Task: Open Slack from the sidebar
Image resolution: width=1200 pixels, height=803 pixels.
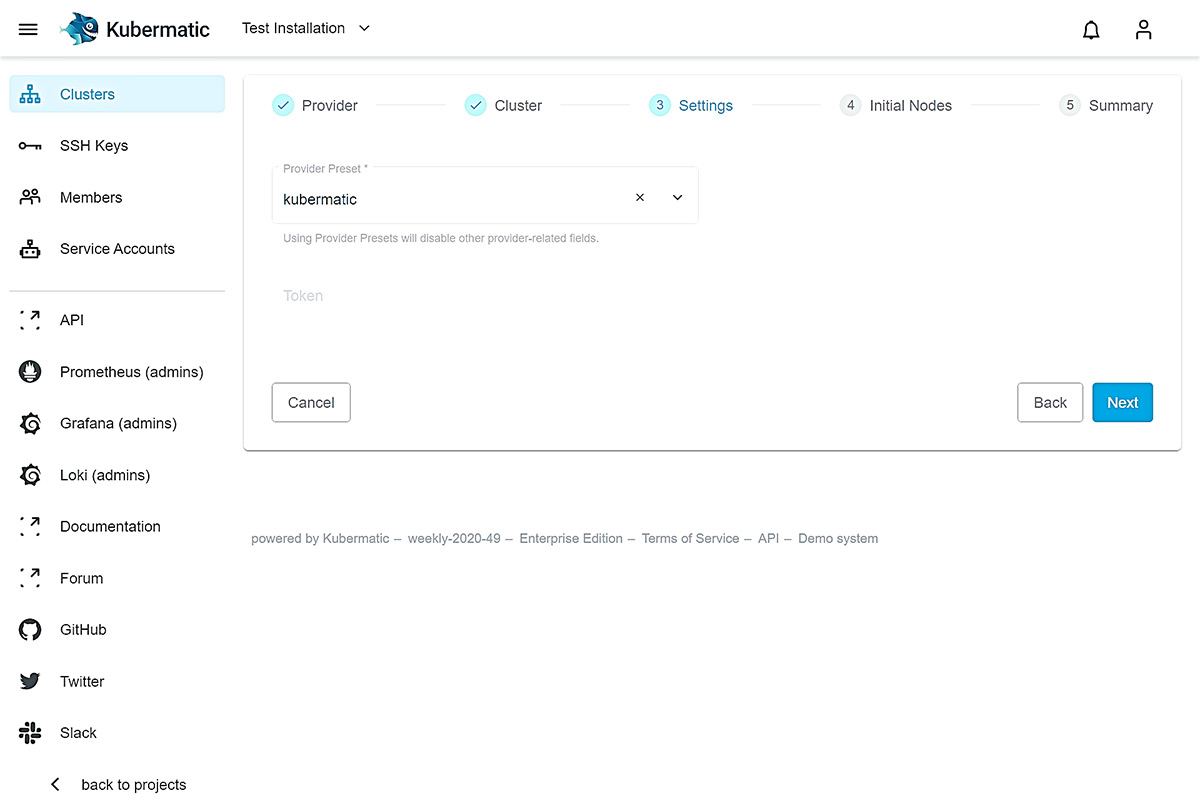Action: tap(30, 732)
